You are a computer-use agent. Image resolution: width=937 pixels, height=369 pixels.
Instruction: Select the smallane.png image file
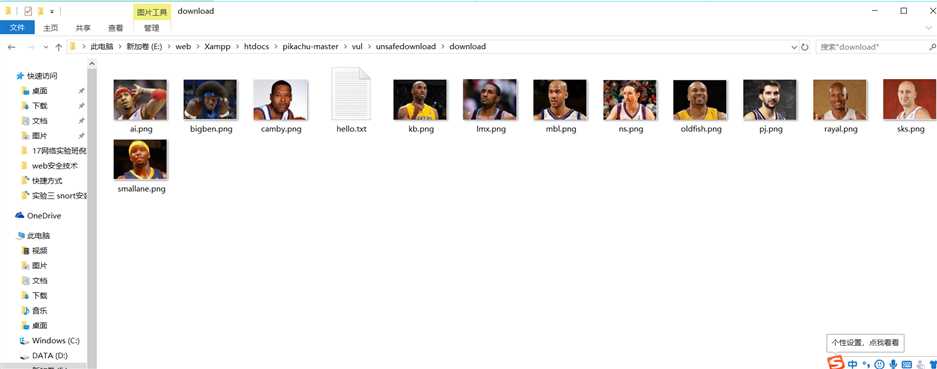coord(140,160)
